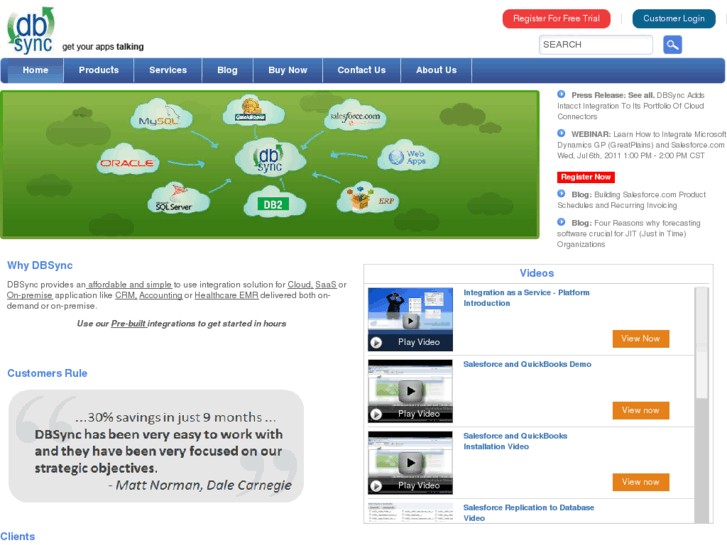Click the Matt Norman testimonial quote box
Viewport: 727px width, 545px height.
tap(156, 446)
